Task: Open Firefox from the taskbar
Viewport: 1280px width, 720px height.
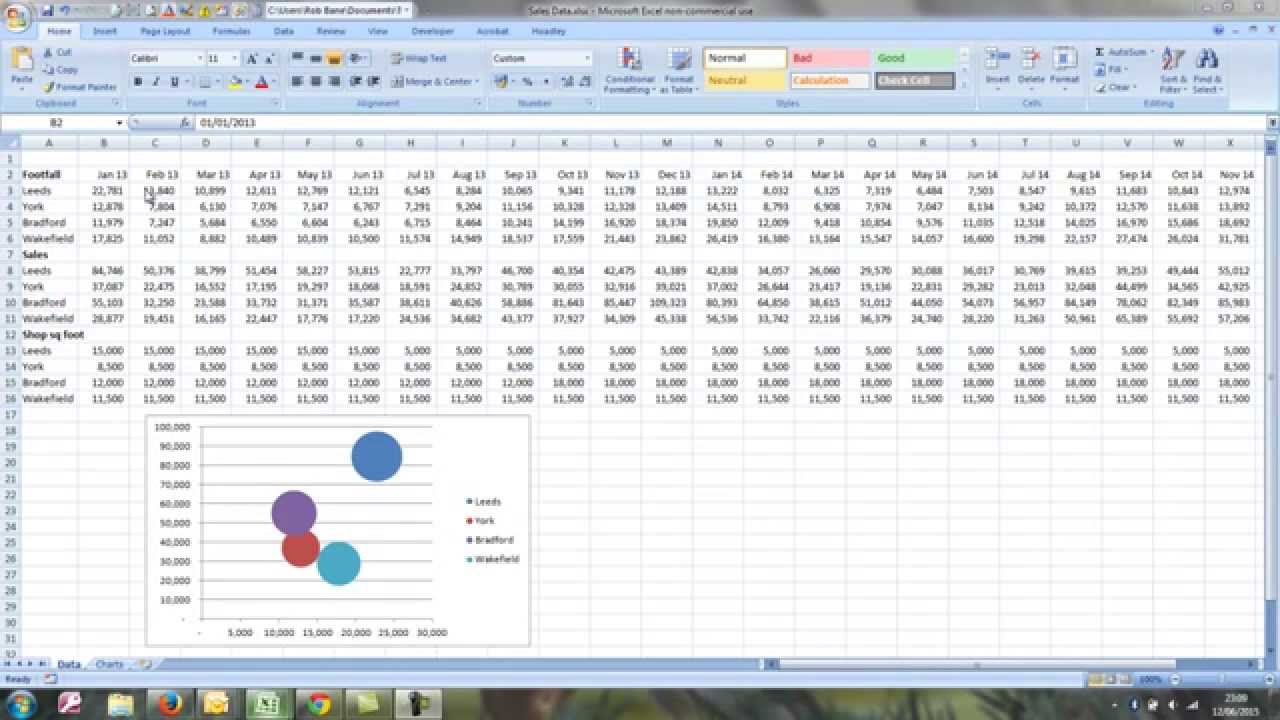Action: [x=172, y=704]
